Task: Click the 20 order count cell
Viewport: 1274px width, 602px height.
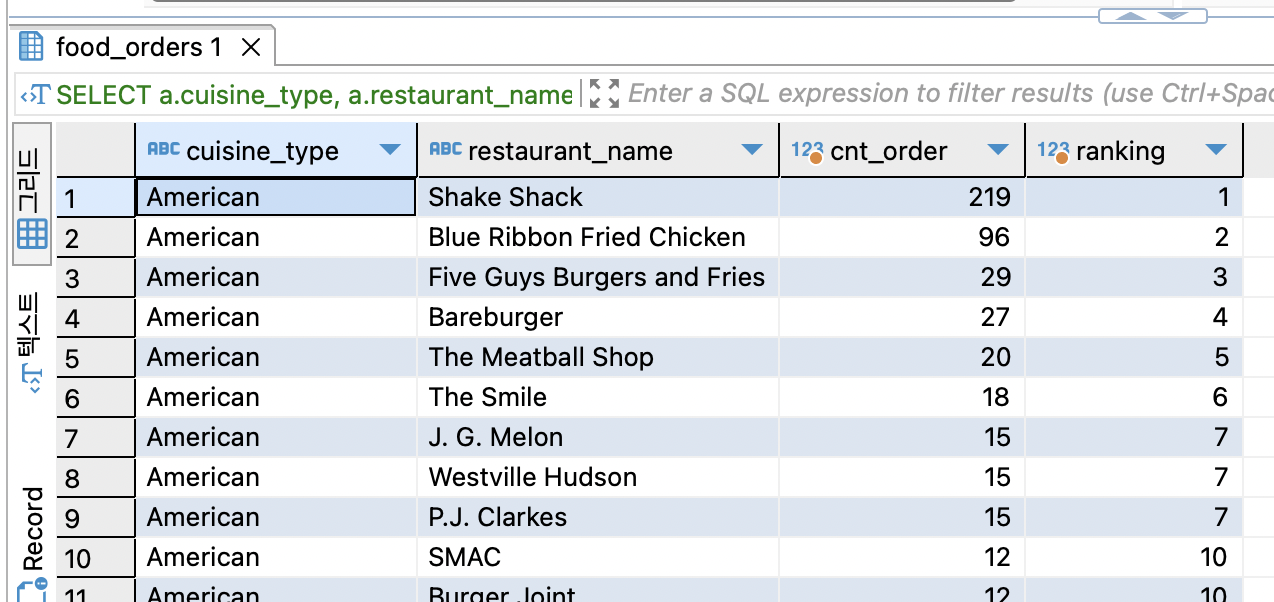Action: click(x=902, y=357)
